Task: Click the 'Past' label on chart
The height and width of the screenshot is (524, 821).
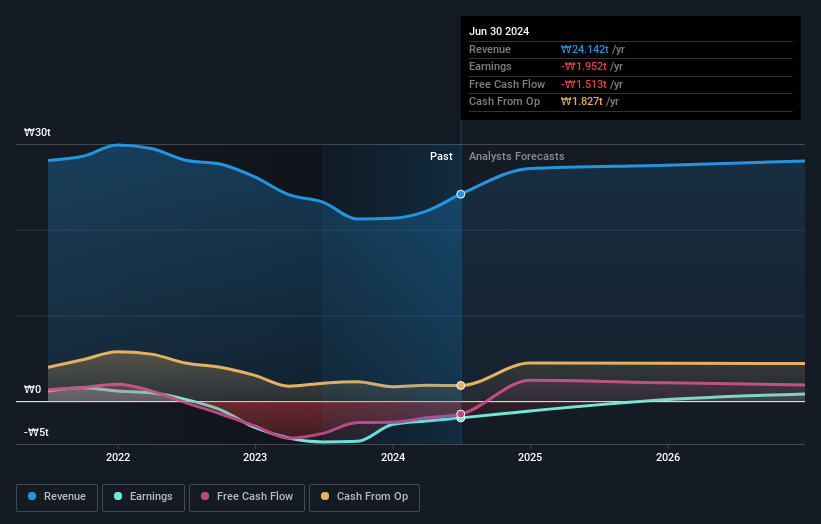Action: [x=441, y=156]
